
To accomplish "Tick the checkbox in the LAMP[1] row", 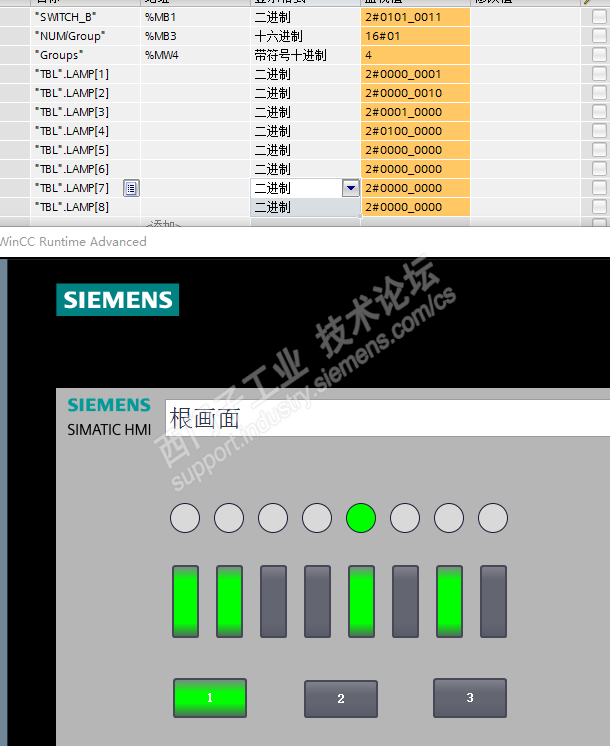I will pyautogui.click(x=600, y=74).
